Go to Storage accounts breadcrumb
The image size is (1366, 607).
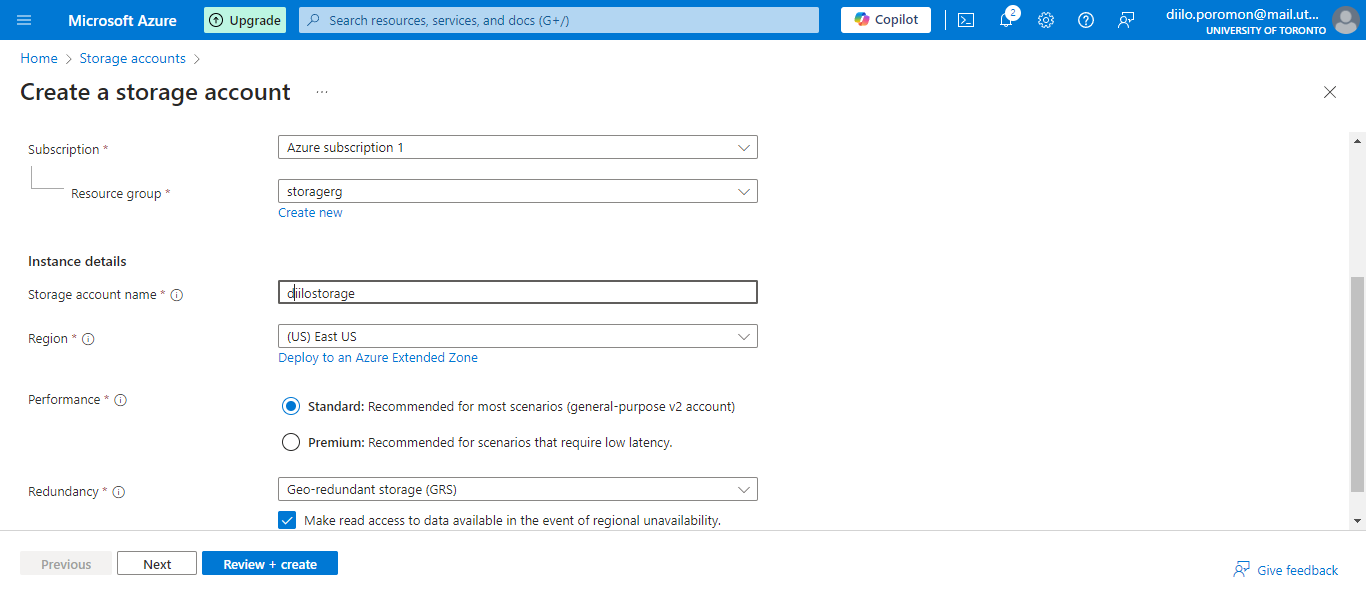132,58
